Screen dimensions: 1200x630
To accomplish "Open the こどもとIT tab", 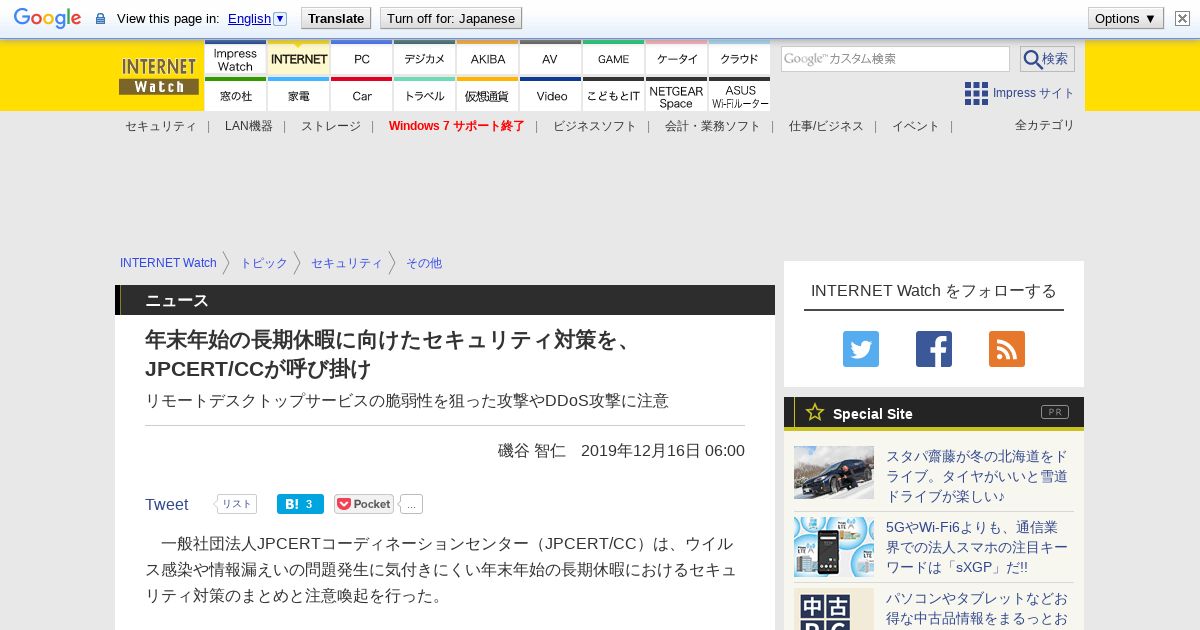I will (613, 95).
